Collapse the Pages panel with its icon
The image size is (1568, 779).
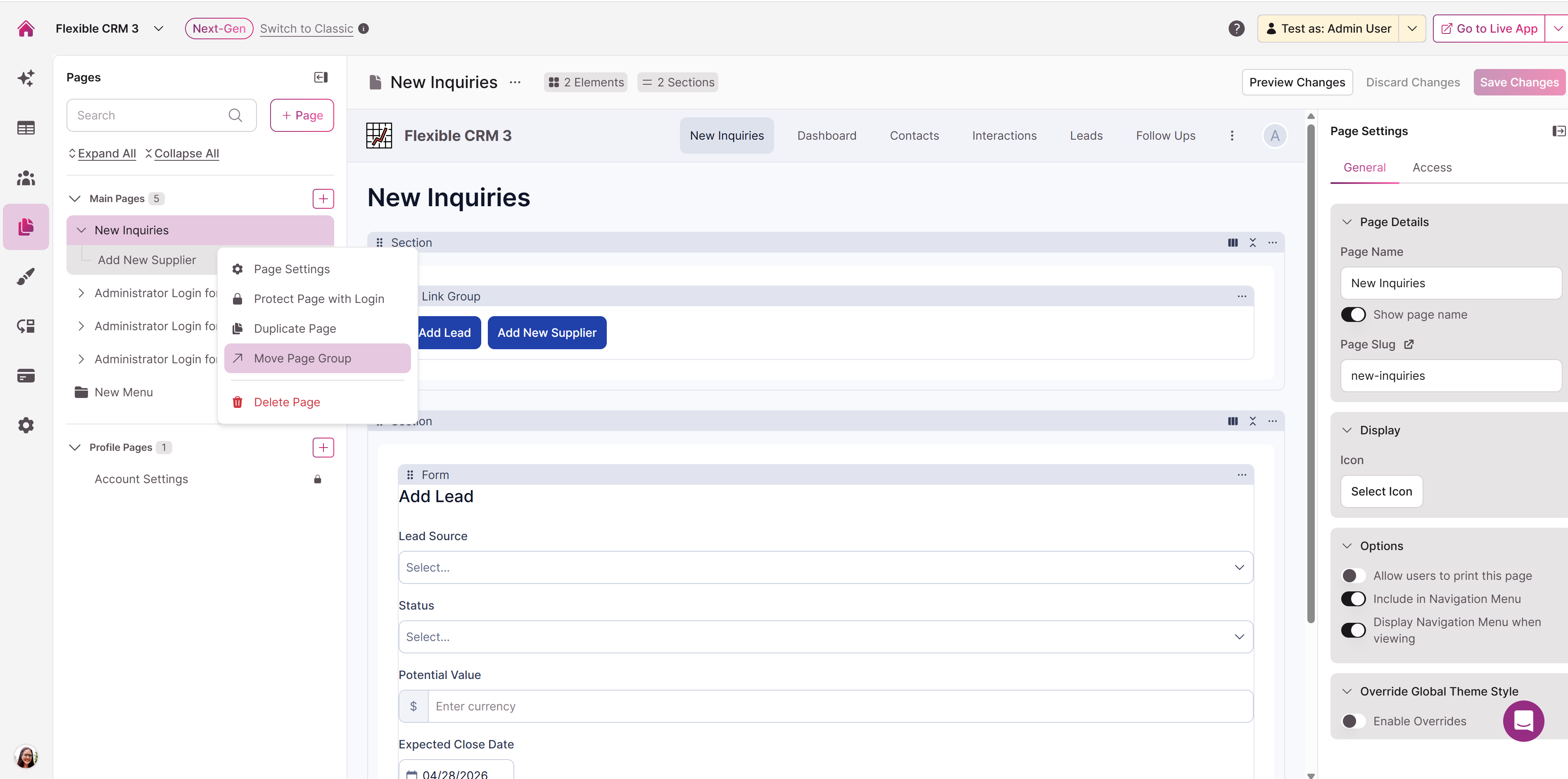[x=321, y=77]
